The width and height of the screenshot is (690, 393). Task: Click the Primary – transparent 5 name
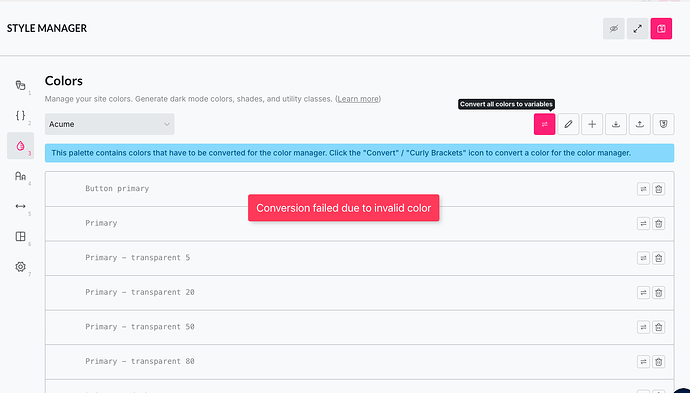pos(138,257)
